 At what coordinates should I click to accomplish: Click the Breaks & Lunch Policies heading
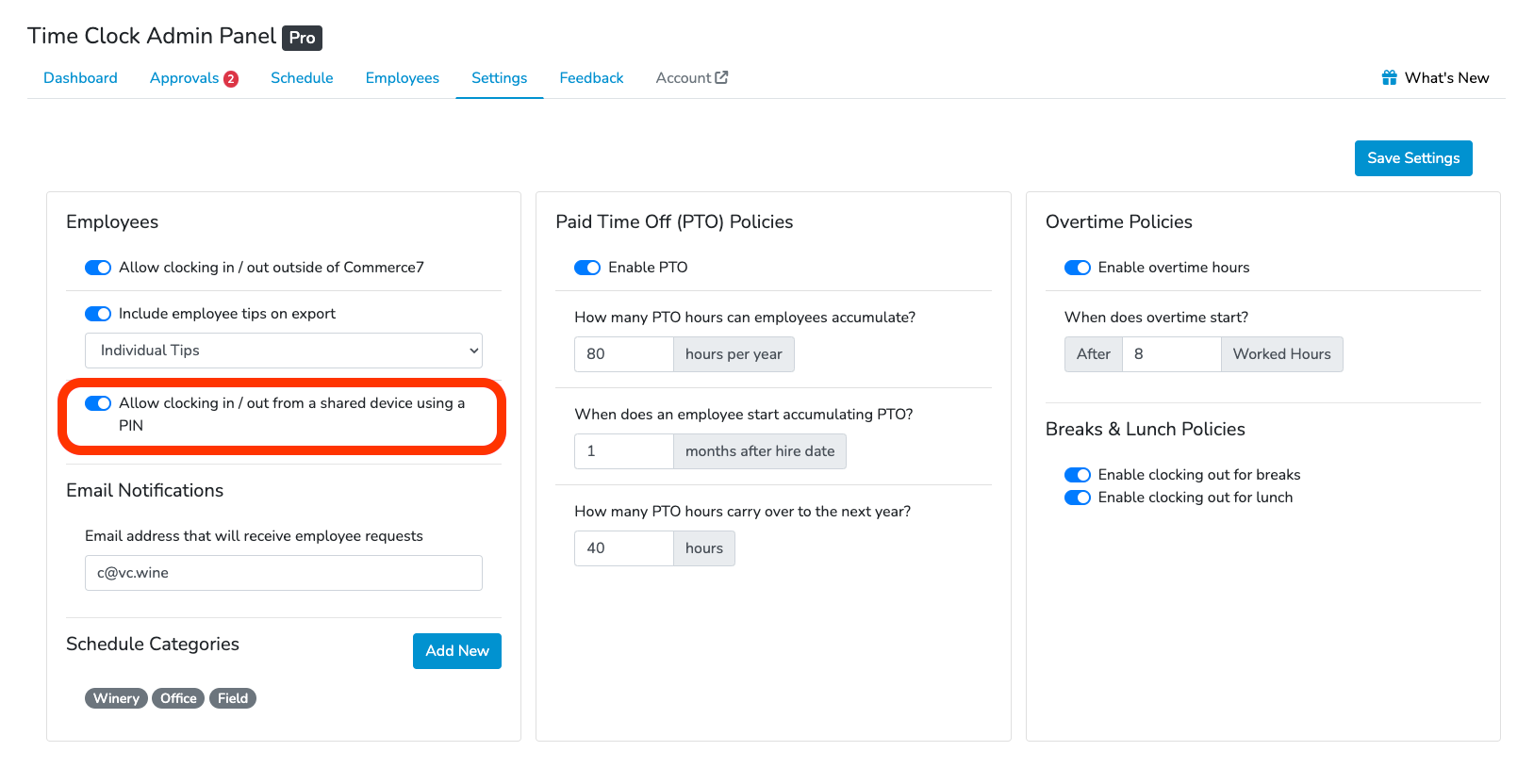click(1146, 429)
